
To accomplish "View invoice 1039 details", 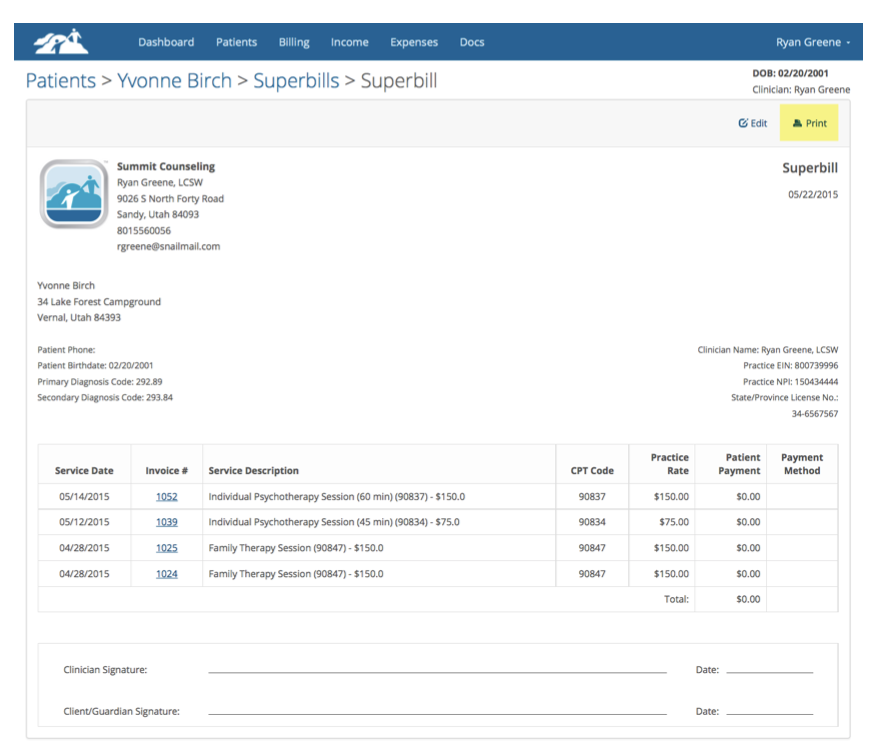I will (x=166, y=522).
